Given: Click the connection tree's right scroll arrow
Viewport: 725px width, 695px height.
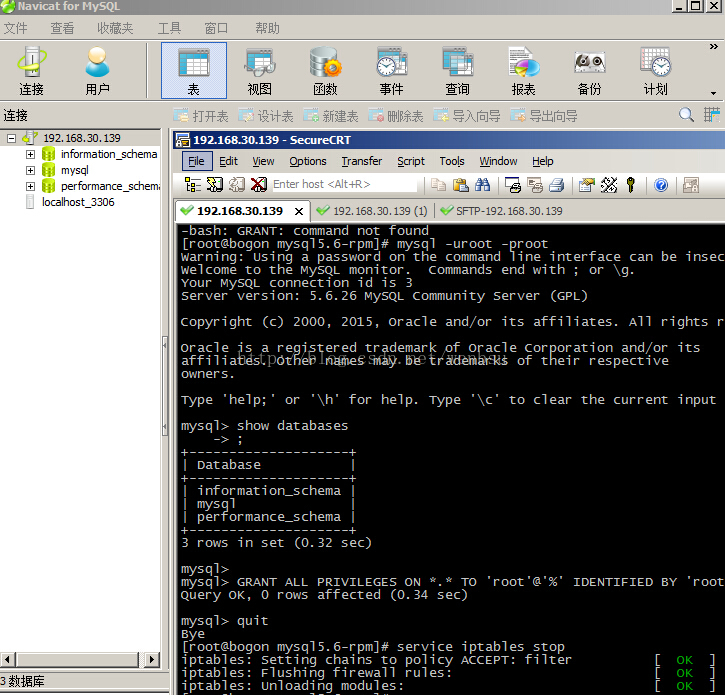Looking at the screenshot, I should (x=151, y=659).
